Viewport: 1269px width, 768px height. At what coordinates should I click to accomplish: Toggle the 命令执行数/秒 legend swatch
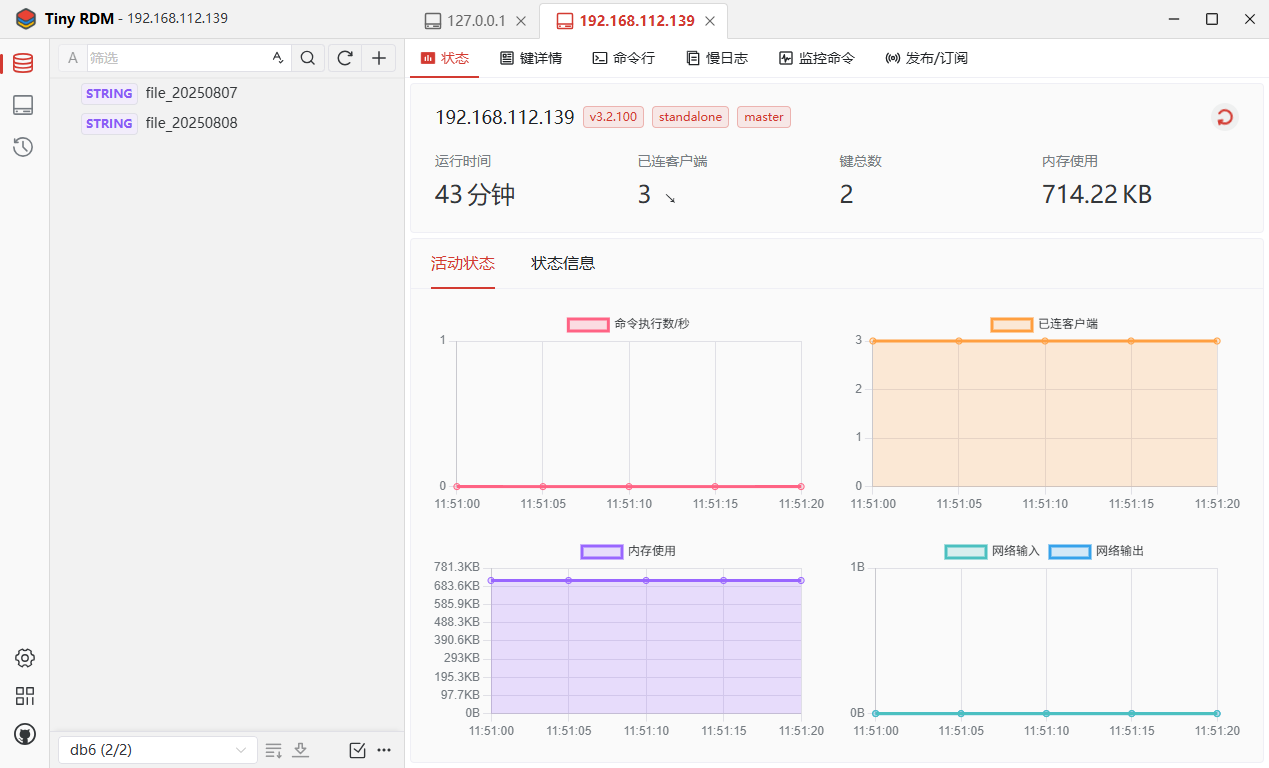coord(588,324)
